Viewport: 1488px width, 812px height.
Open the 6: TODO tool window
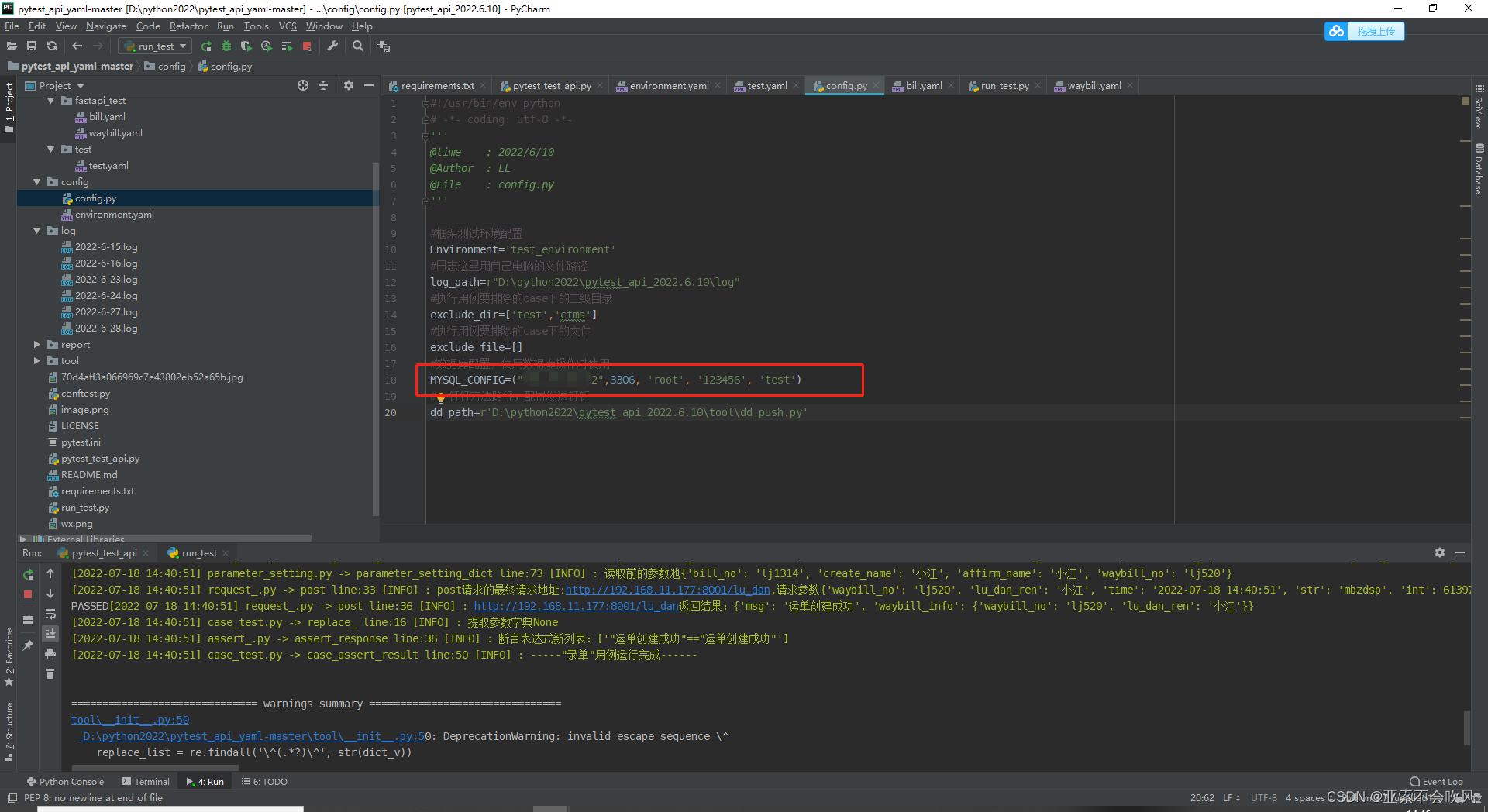pos(264,782)
